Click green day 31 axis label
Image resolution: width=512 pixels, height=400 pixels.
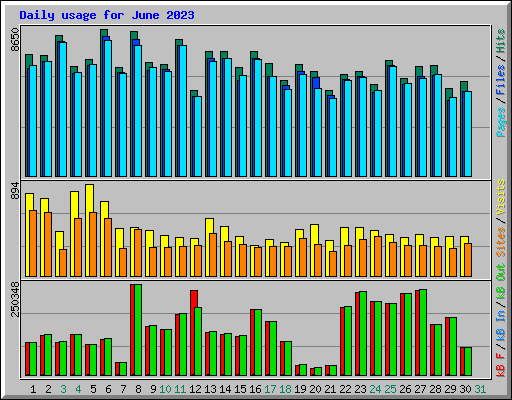480,389
